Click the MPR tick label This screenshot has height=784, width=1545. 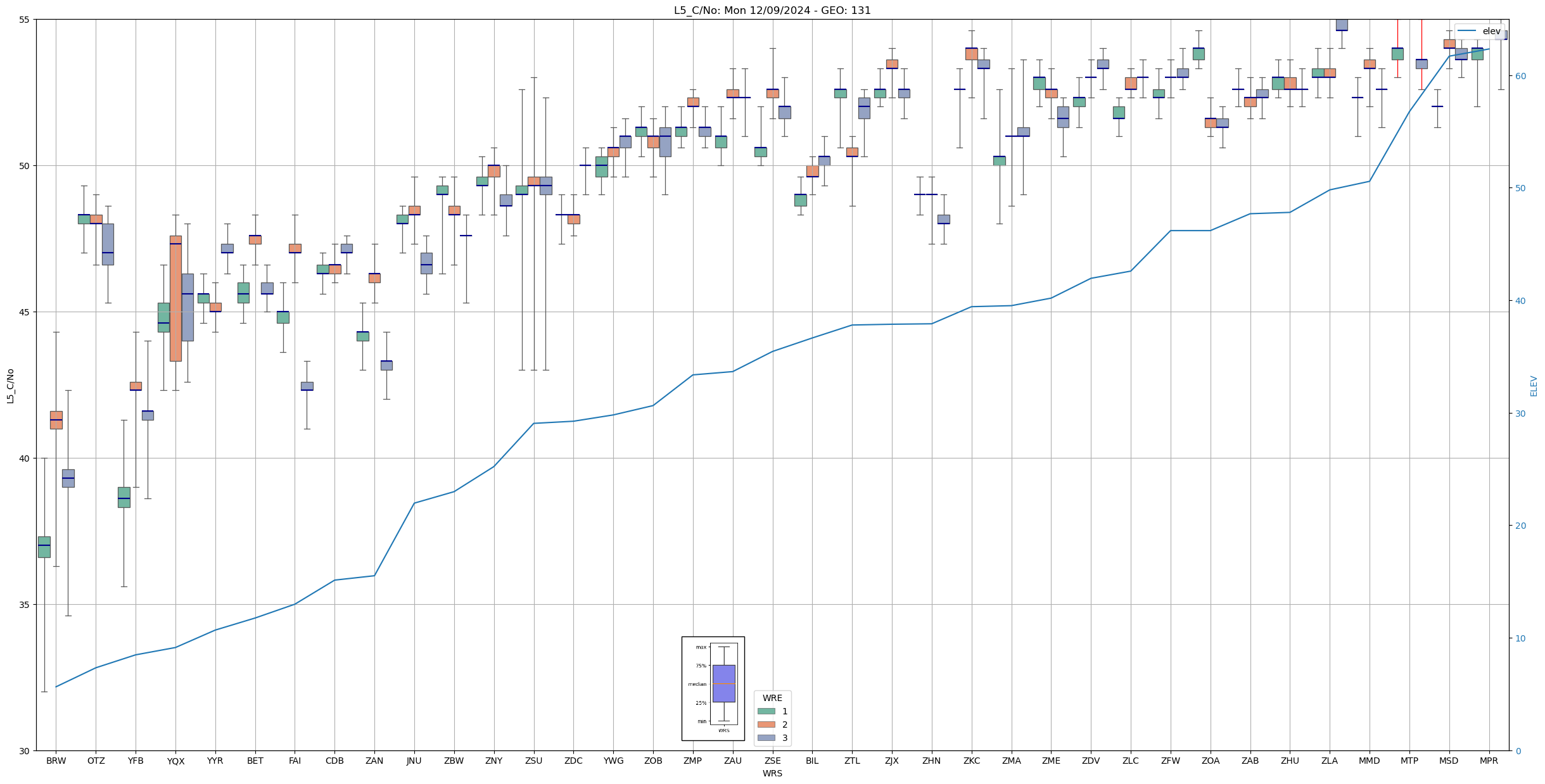click(1489, 761)
